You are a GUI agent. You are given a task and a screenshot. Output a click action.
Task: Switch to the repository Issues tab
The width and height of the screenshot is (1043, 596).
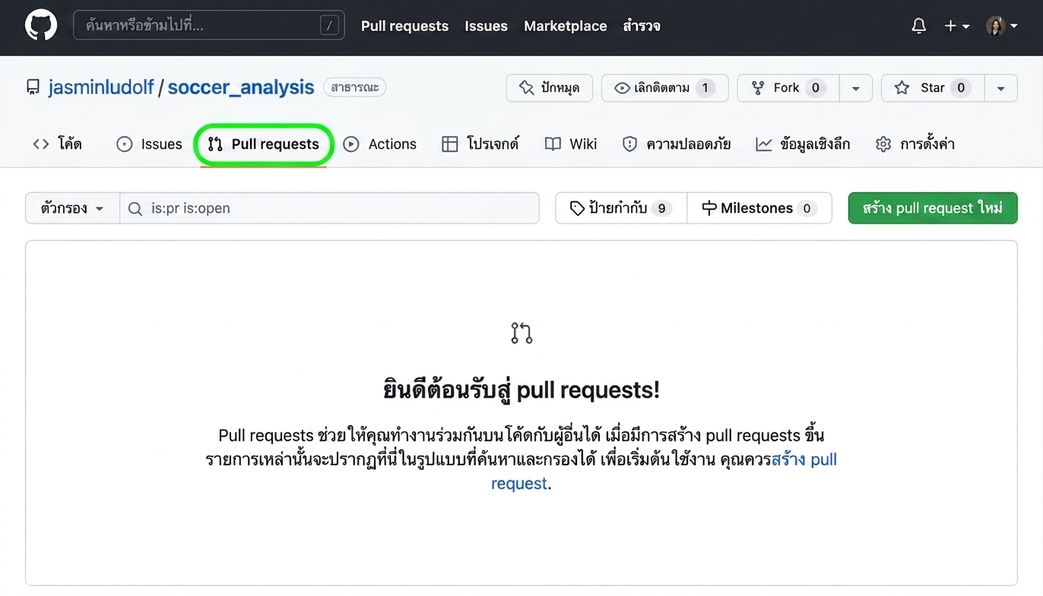coord(149,144)
